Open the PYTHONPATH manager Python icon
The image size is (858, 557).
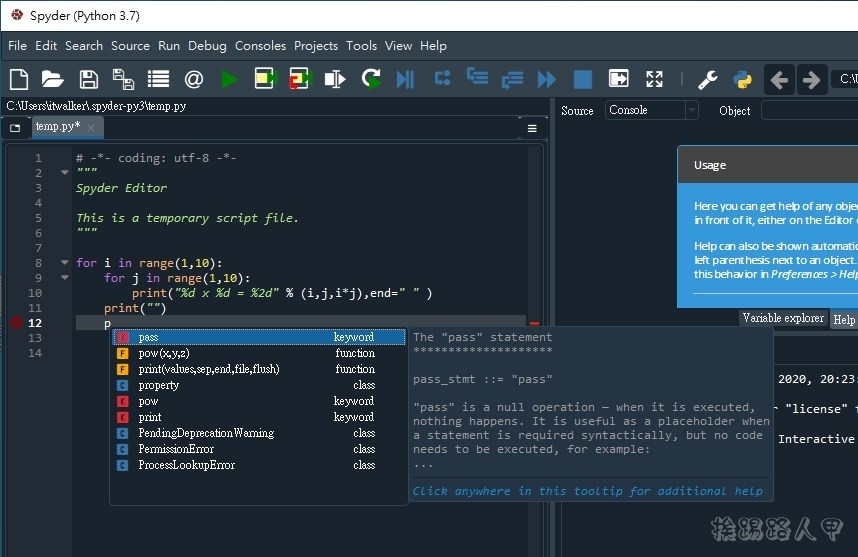pyautogui.click(x=741, y=79)
